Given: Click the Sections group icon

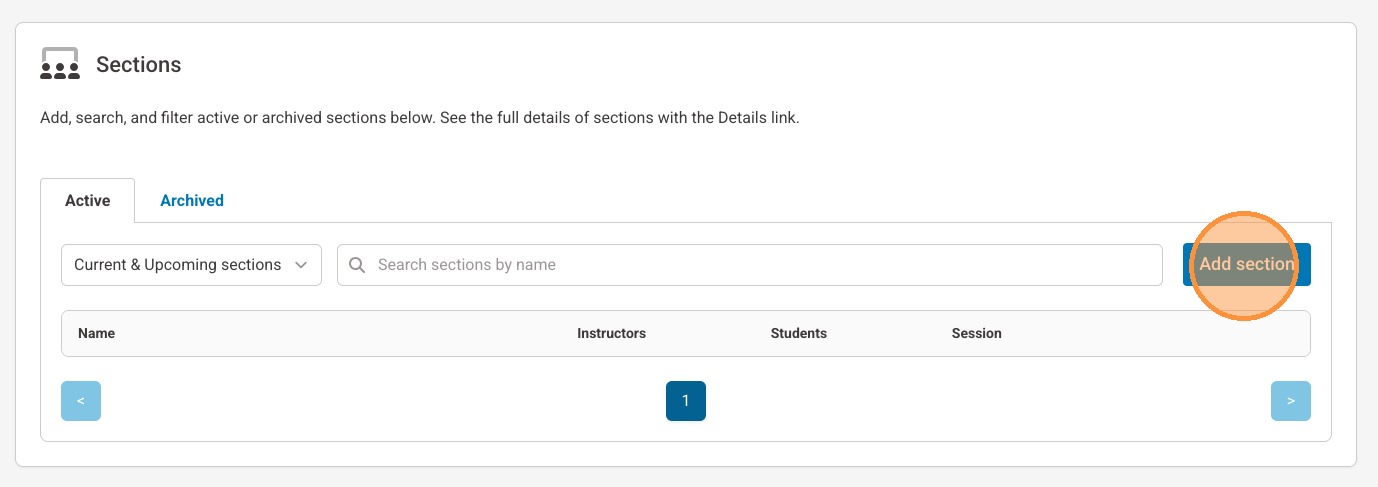Looking at the screenshot, I should [60, 64].
